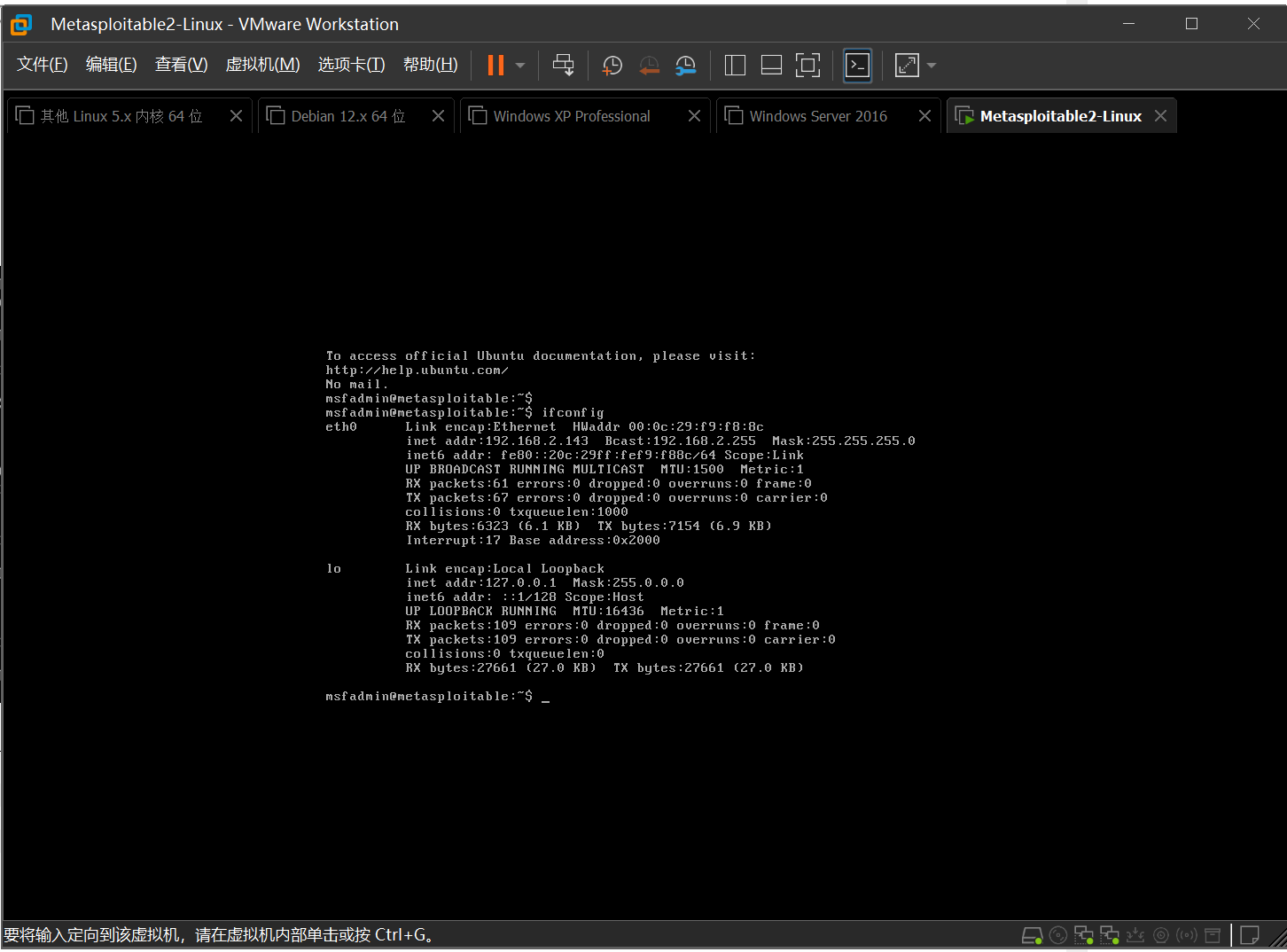
Task: Click the 'http://help.ubuntu.com/' text in the console
Action: (x=417, y=371)
